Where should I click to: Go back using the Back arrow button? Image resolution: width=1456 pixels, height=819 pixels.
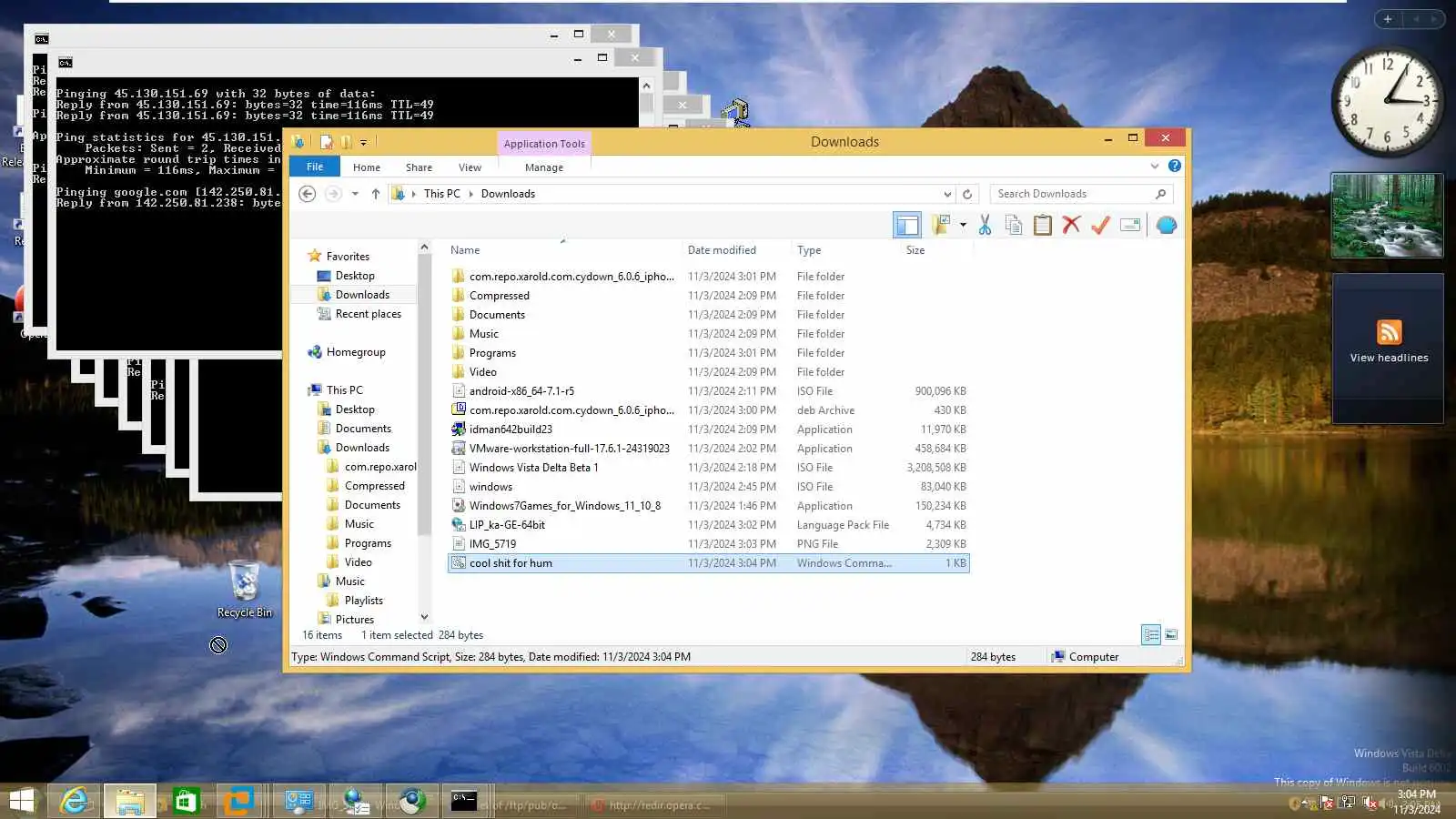(x=308, y=194)
